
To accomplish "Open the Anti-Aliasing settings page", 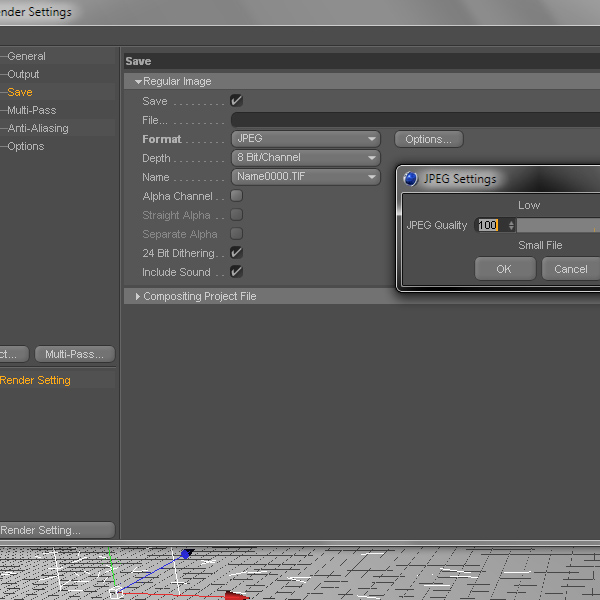I will [x=38, y=128].
